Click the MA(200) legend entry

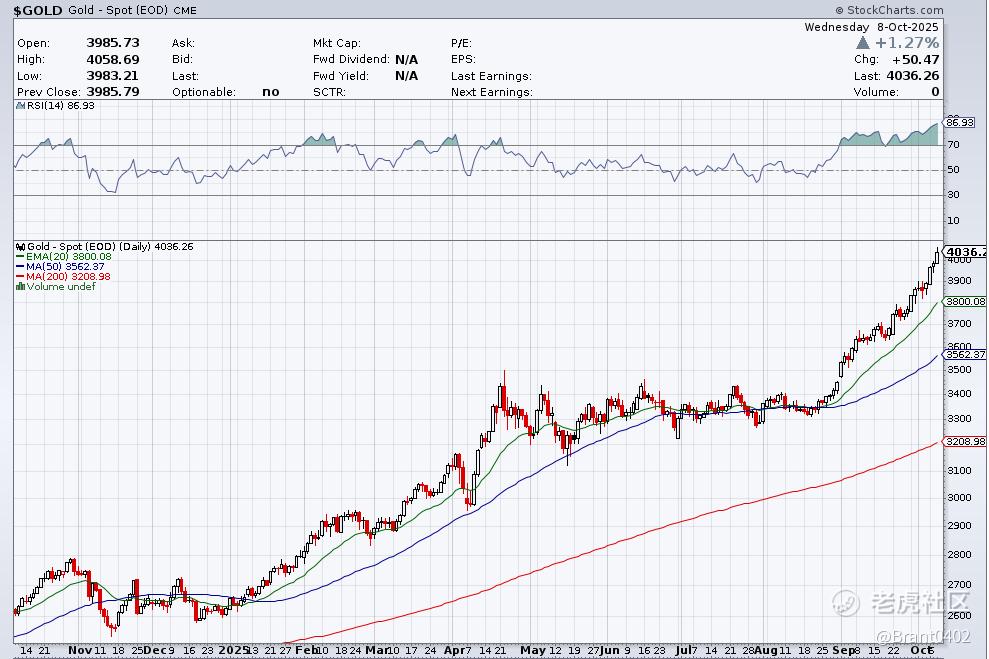[68, 277]
